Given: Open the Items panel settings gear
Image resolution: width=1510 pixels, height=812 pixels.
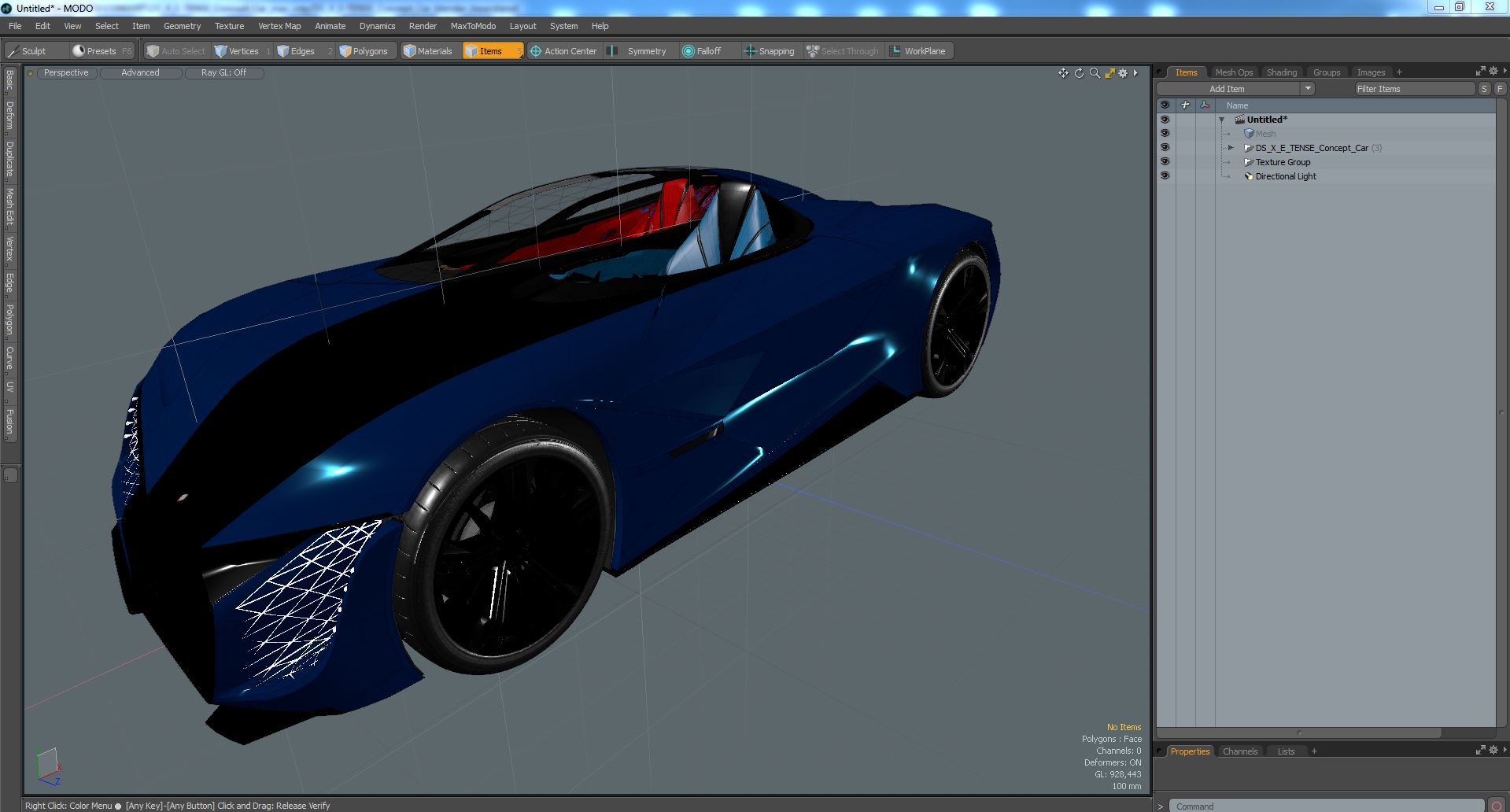Looking at the screenshot, I should pos(1493,72).
